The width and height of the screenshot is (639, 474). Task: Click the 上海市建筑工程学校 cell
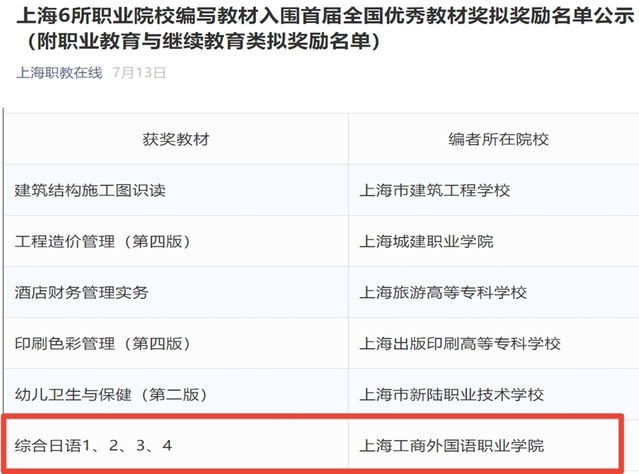pyautogui.click(x=436, y=191)
